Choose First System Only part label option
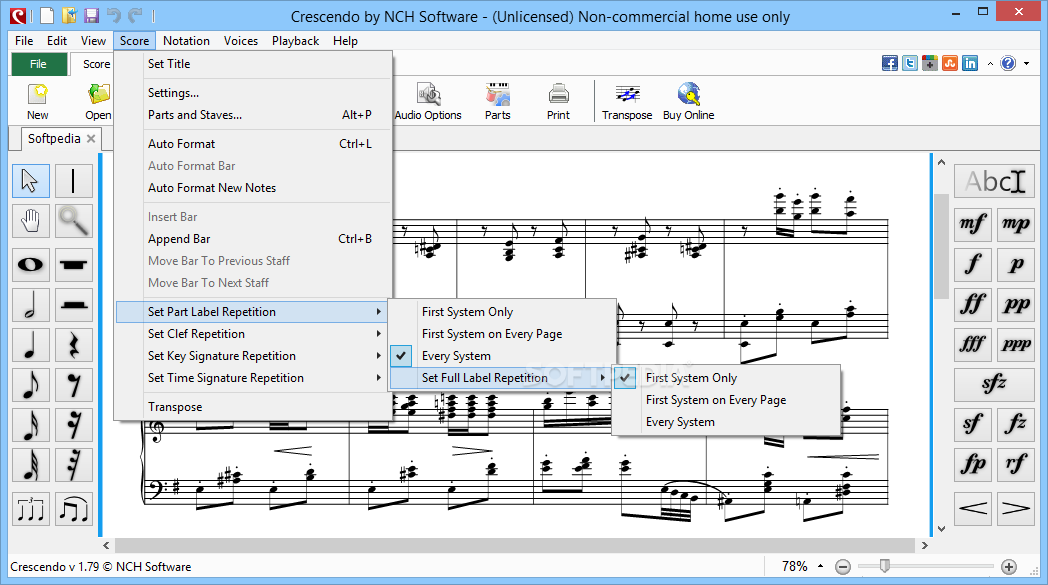The width and height of the screenshot is (1048, 585). tap(501, 312)
